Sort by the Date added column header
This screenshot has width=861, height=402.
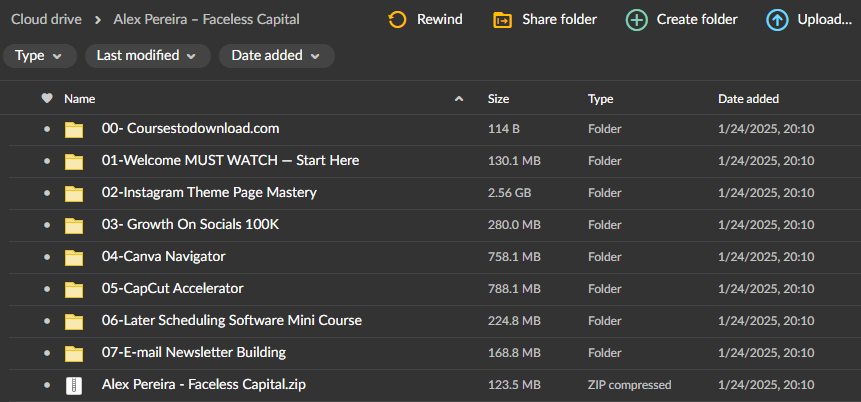(748, 99)
